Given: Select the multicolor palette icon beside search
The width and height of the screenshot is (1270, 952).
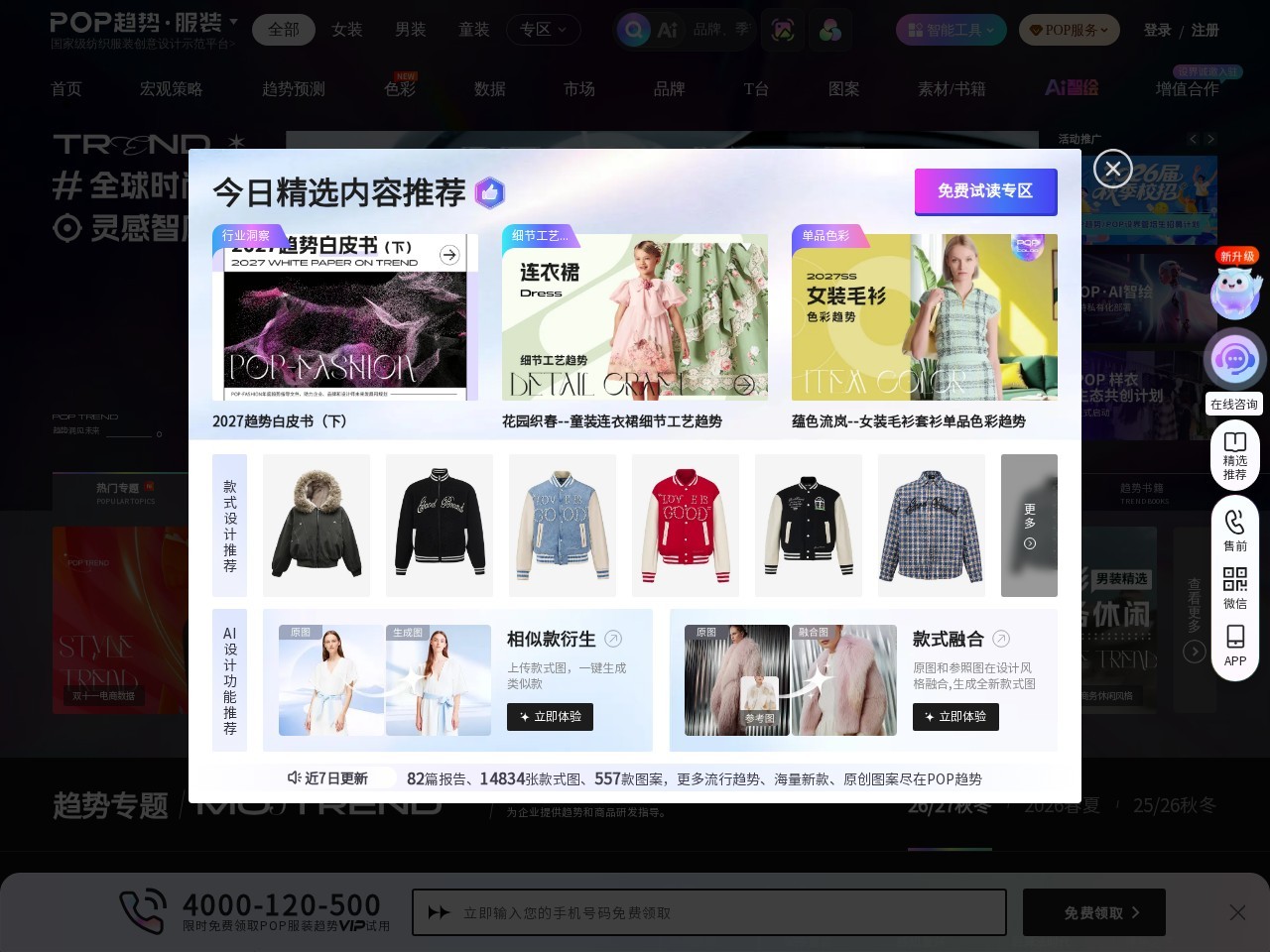Looking at the screenshot, I should pos(829,30).
